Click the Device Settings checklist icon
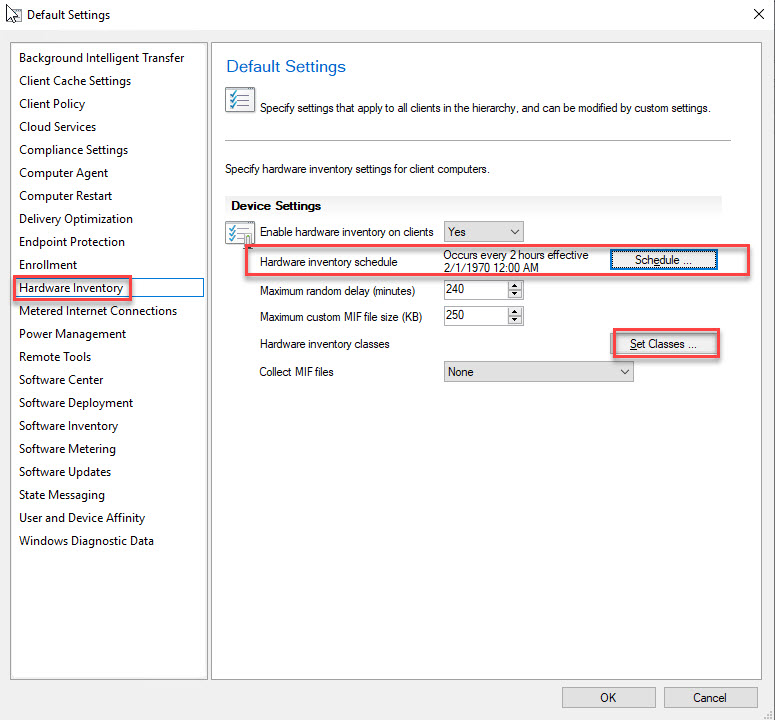The width and height of the screenshot is (775, 720). point(240,234)
